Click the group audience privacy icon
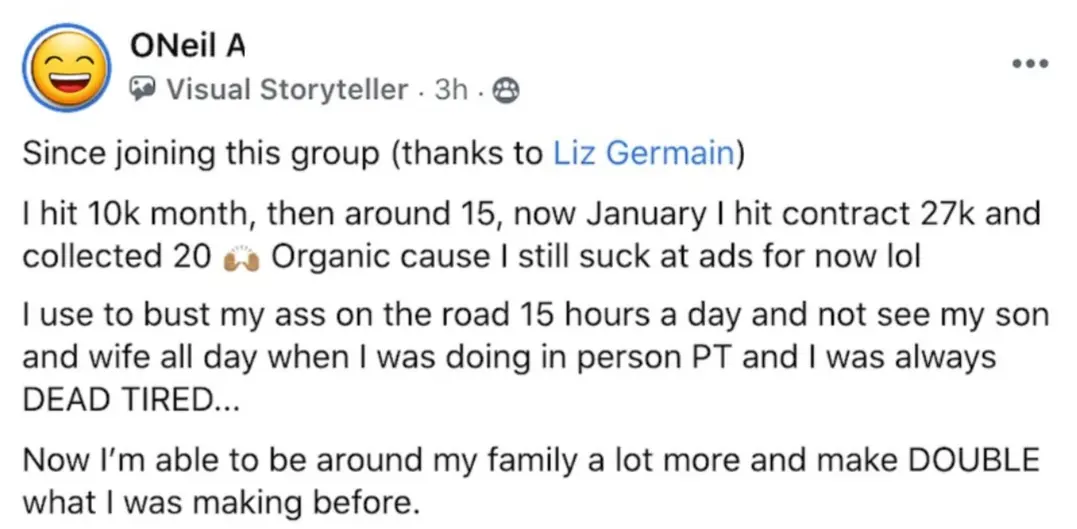 (507, 90)
